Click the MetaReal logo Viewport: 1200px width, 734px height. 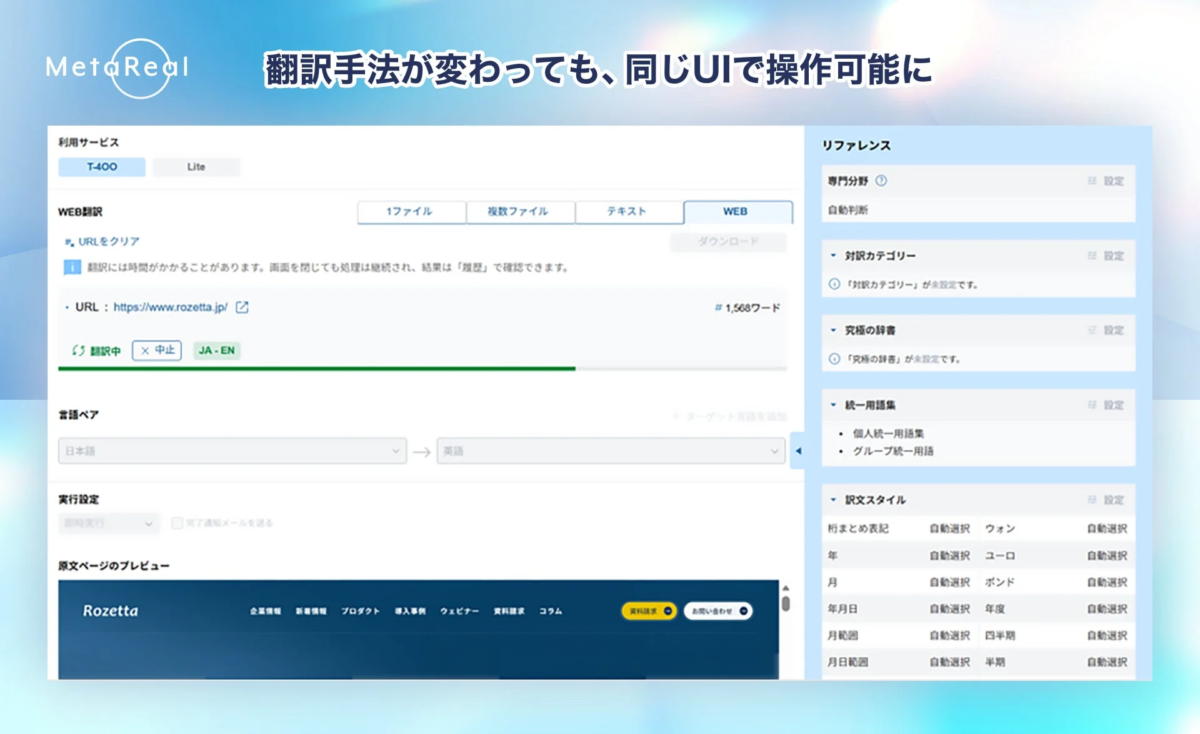point(115,68)
